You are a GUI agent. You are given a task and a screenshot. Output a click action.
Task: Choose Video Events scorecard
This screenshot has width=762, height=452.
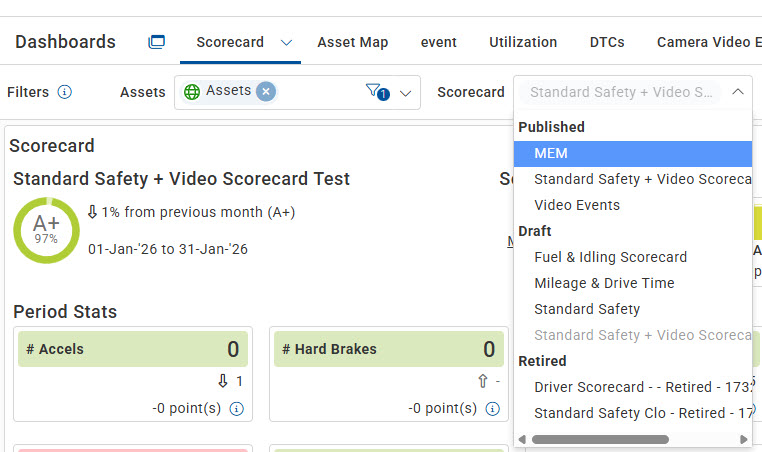633,205
